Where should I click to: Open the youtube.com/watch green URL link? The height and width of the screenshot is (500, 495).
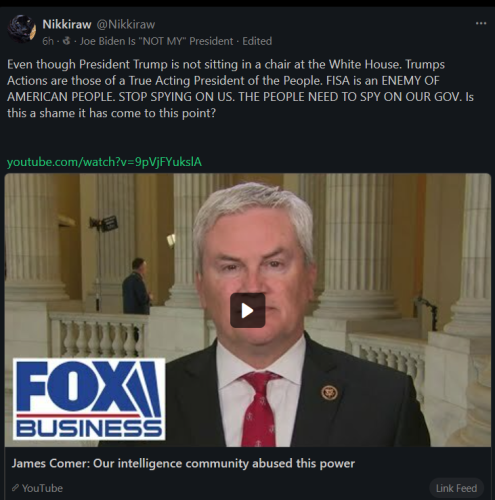click(x=104, y=162)
